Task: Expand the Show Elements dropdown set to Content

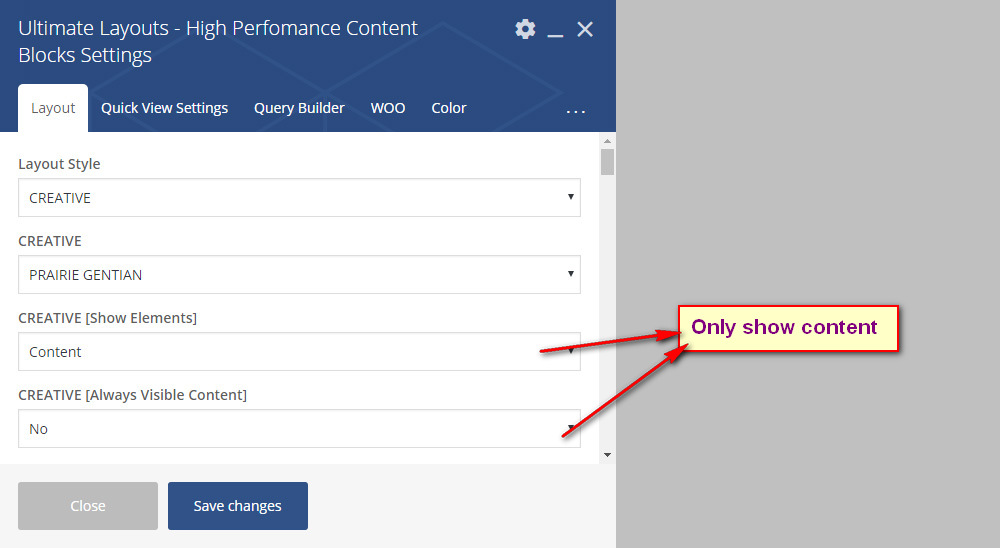Action: pos(299,352)
